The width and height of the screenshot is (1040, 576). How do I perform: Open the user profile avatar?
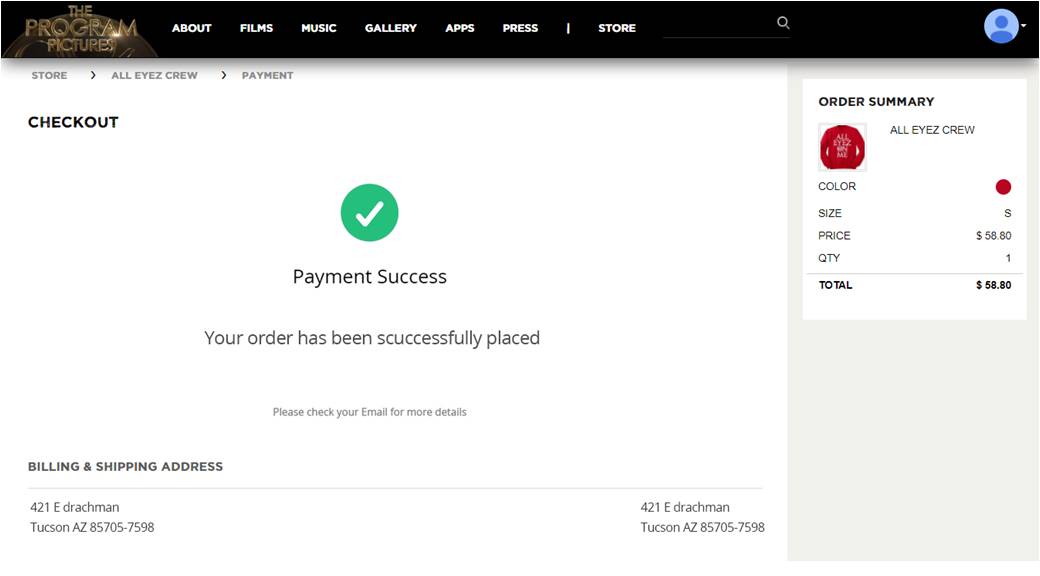(x=1001, y=26)
